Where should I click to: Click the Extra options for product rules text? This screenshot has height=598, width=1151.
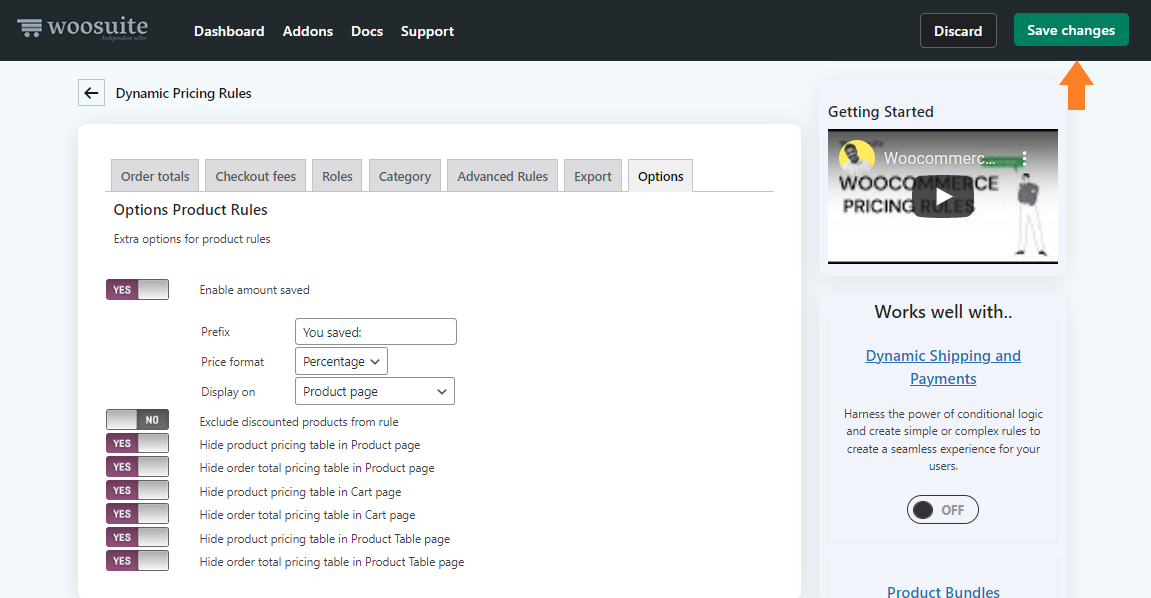pyautogui.click(x=192, y=239)
